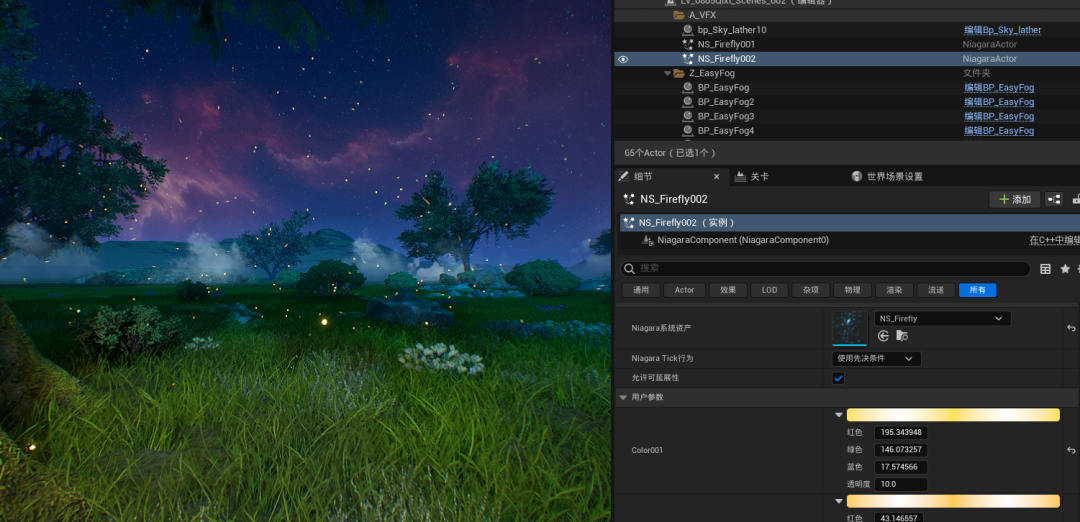The image size is (1080, 522).
Task: Filter details by 流送
Action: coord(935,291)
